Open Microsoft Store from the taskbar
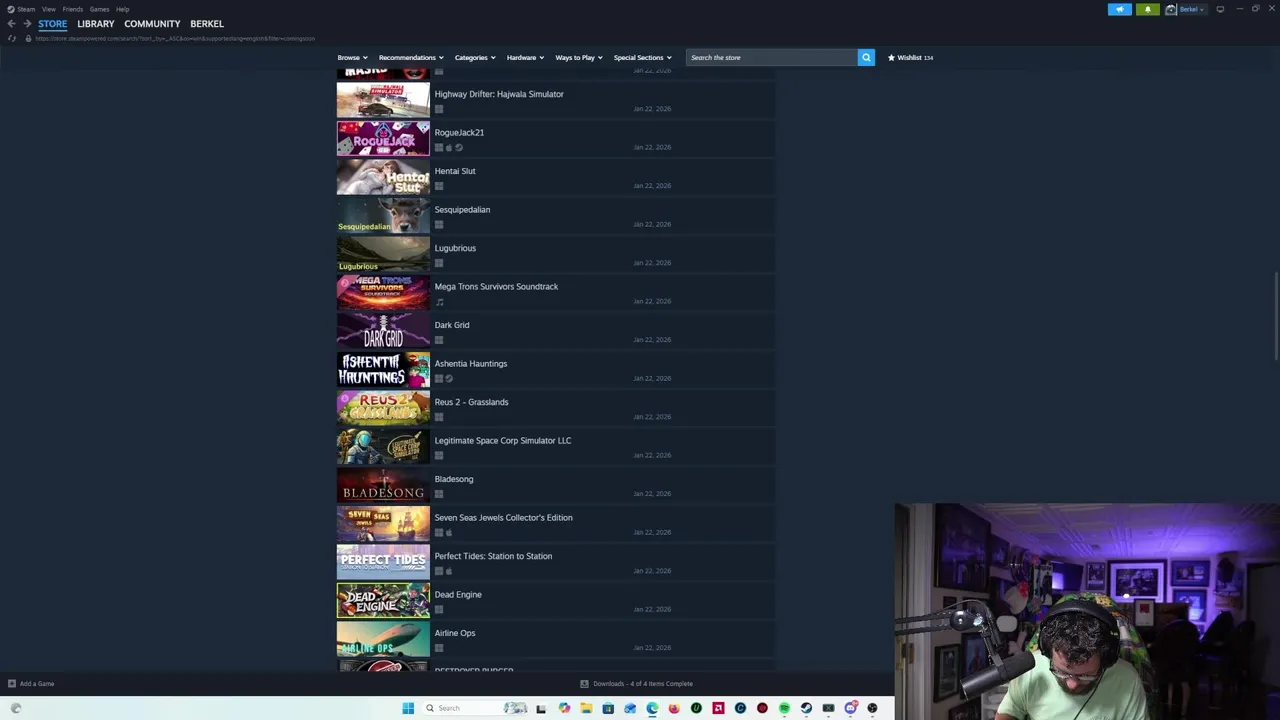This screenshot has height=720, width=1280. coord(608,708)
